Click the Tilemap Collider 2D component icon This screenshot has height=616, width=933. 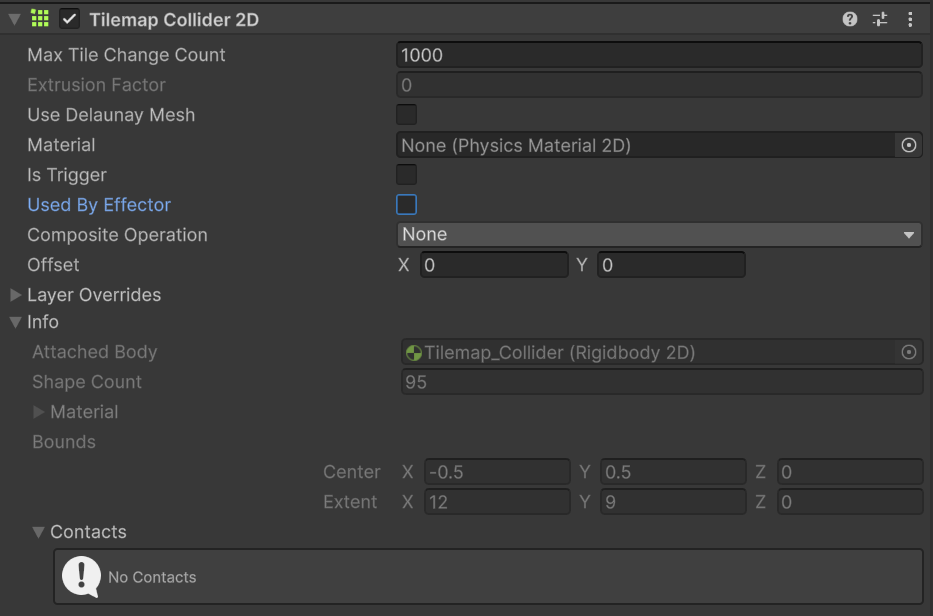(x=40, y=19)
